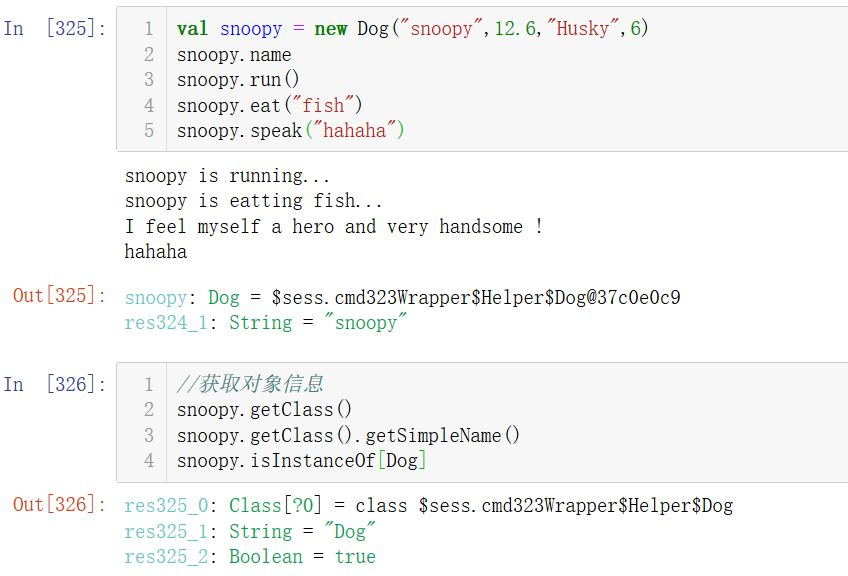Click the snoopy.eat("fish") line
Screen dimensions: 848x576
[x=269, y=105]
